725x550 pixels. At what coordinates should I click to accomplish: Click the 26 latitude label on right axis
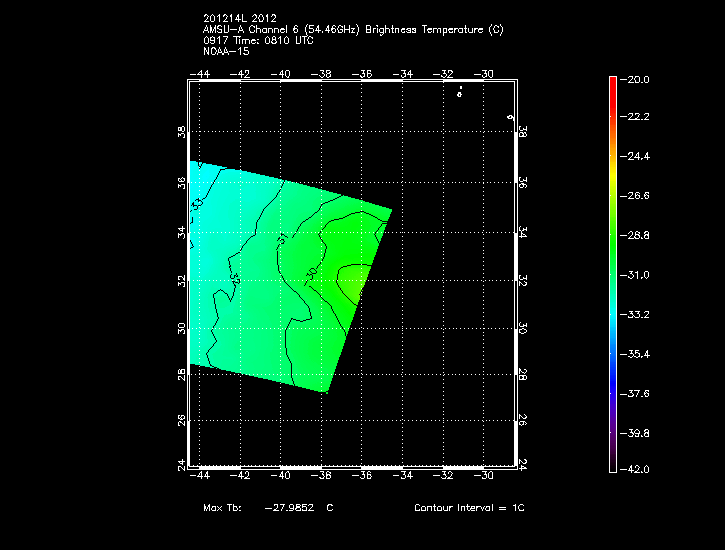click(522, 421)
